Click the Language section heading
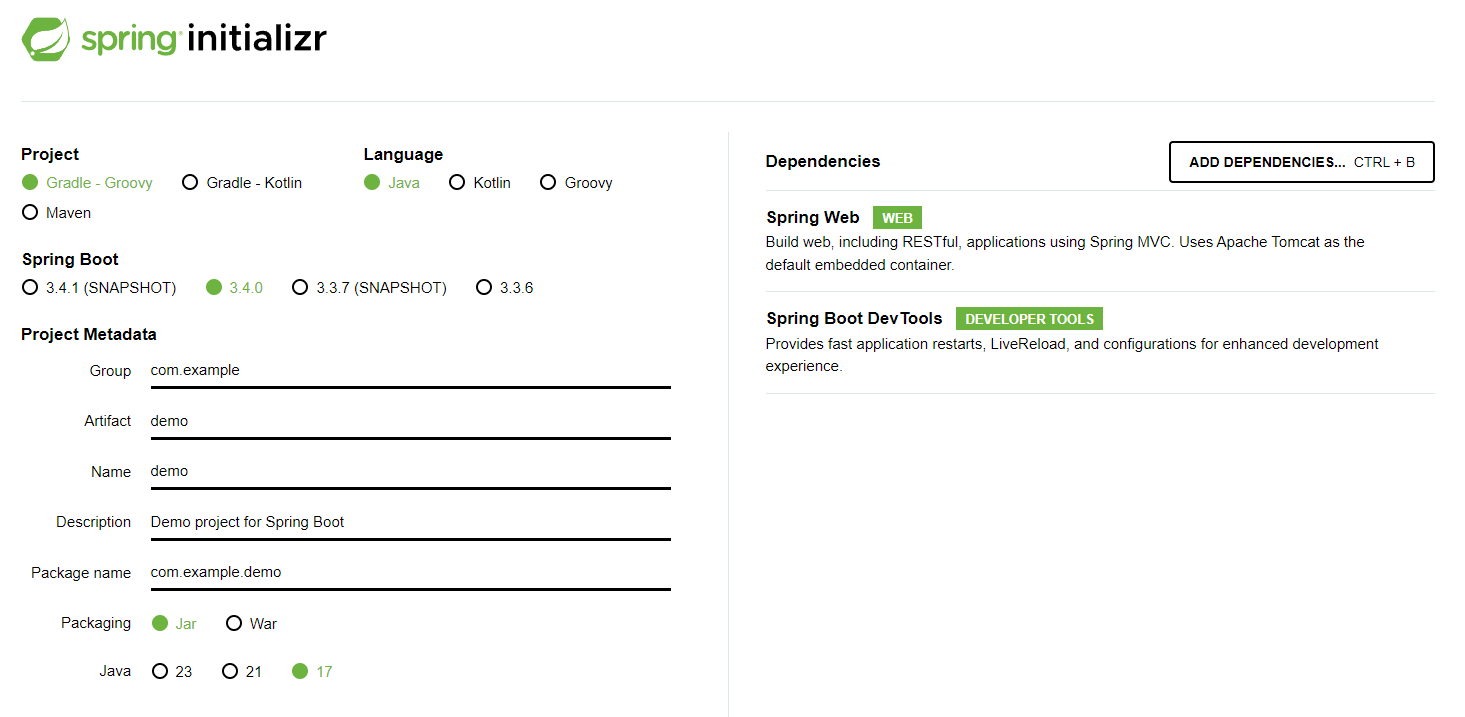1465x717 pixels. [403, 154]
